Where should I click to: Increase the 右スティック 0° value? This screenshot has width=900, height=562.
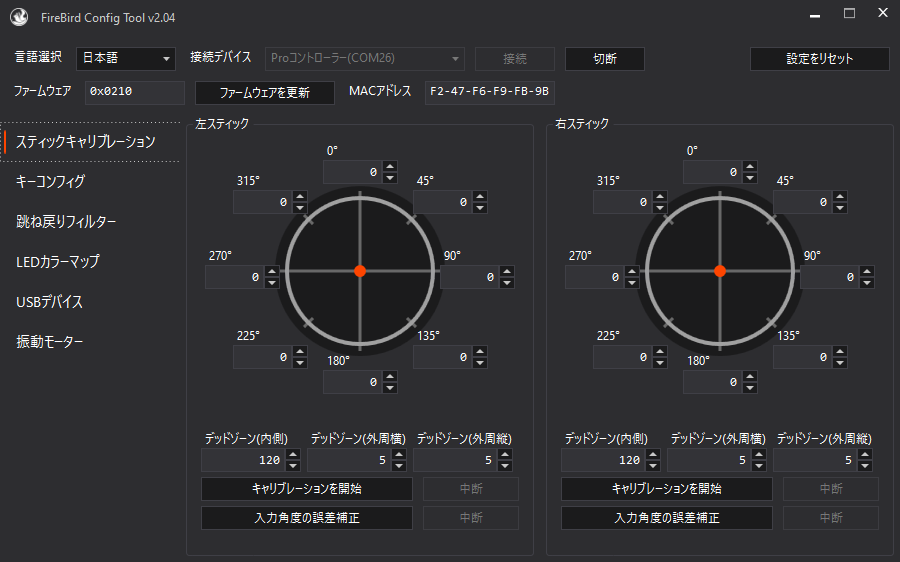pyautogui.click(x=750, y=166)
